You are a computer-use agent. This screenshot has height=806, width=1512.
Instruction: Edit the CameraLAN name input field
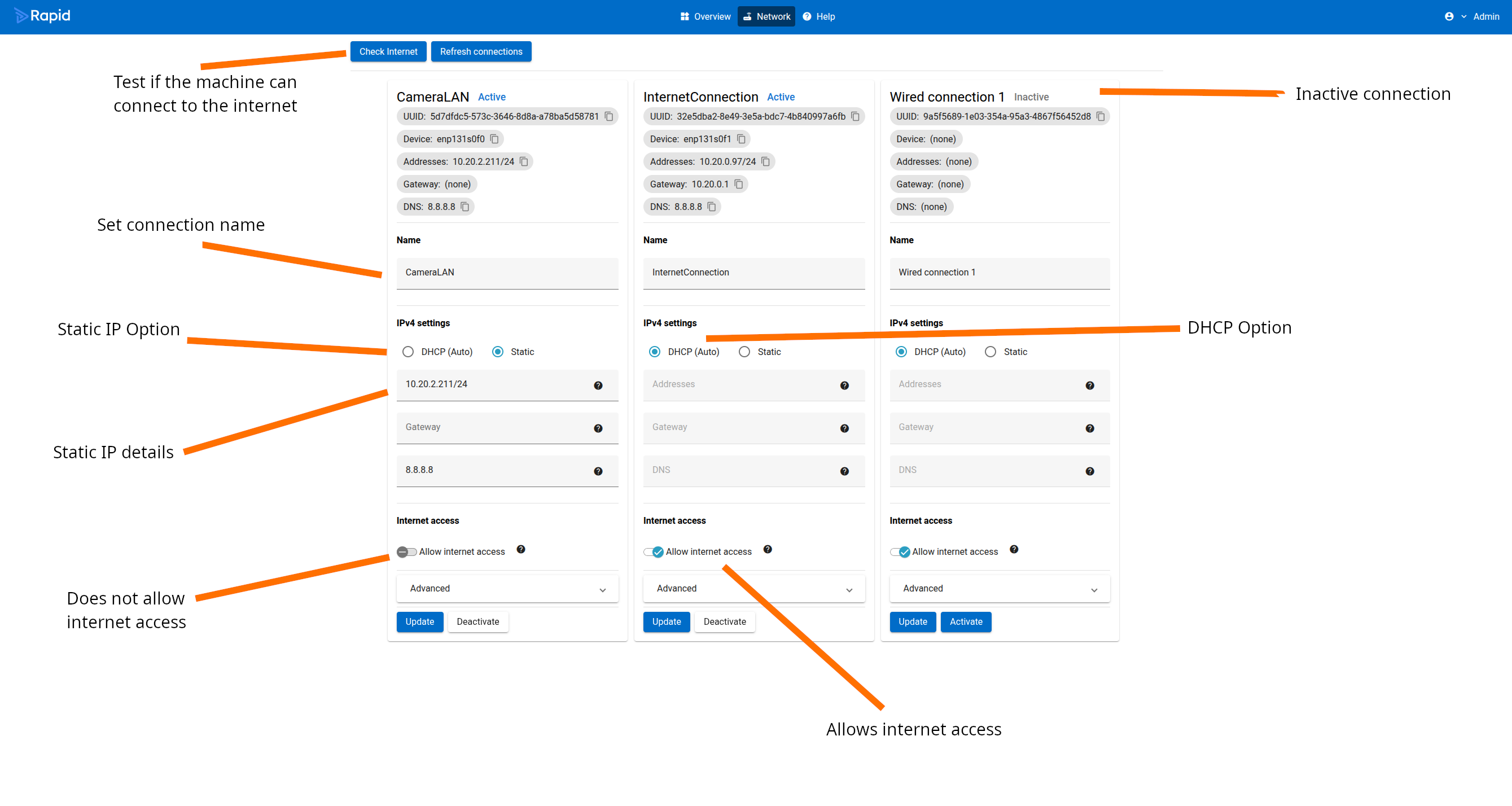[x=507, y=273]
